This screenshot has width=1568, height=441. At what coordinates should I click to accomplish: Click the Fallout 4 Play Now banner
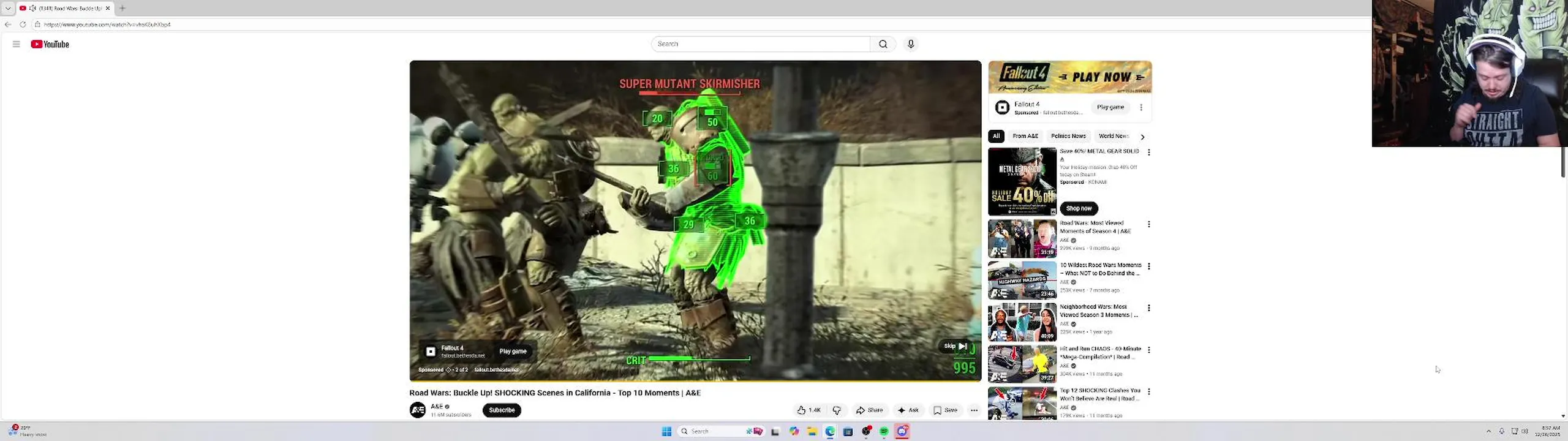click(x=1069, y=77)
